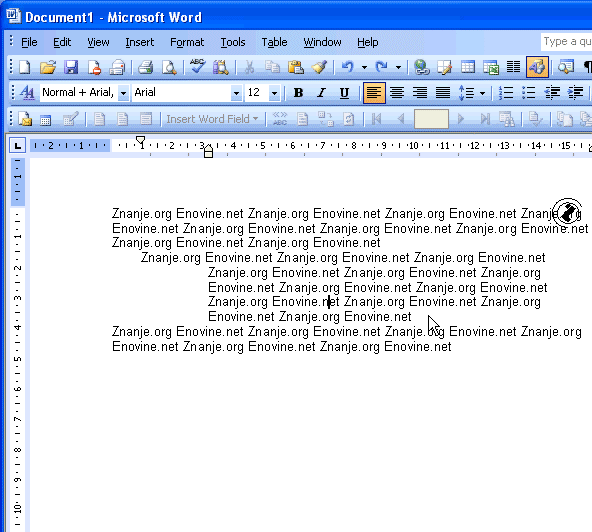Click the Open Data Source icon
The image size is (592, 532).
[x=45, y=119]
